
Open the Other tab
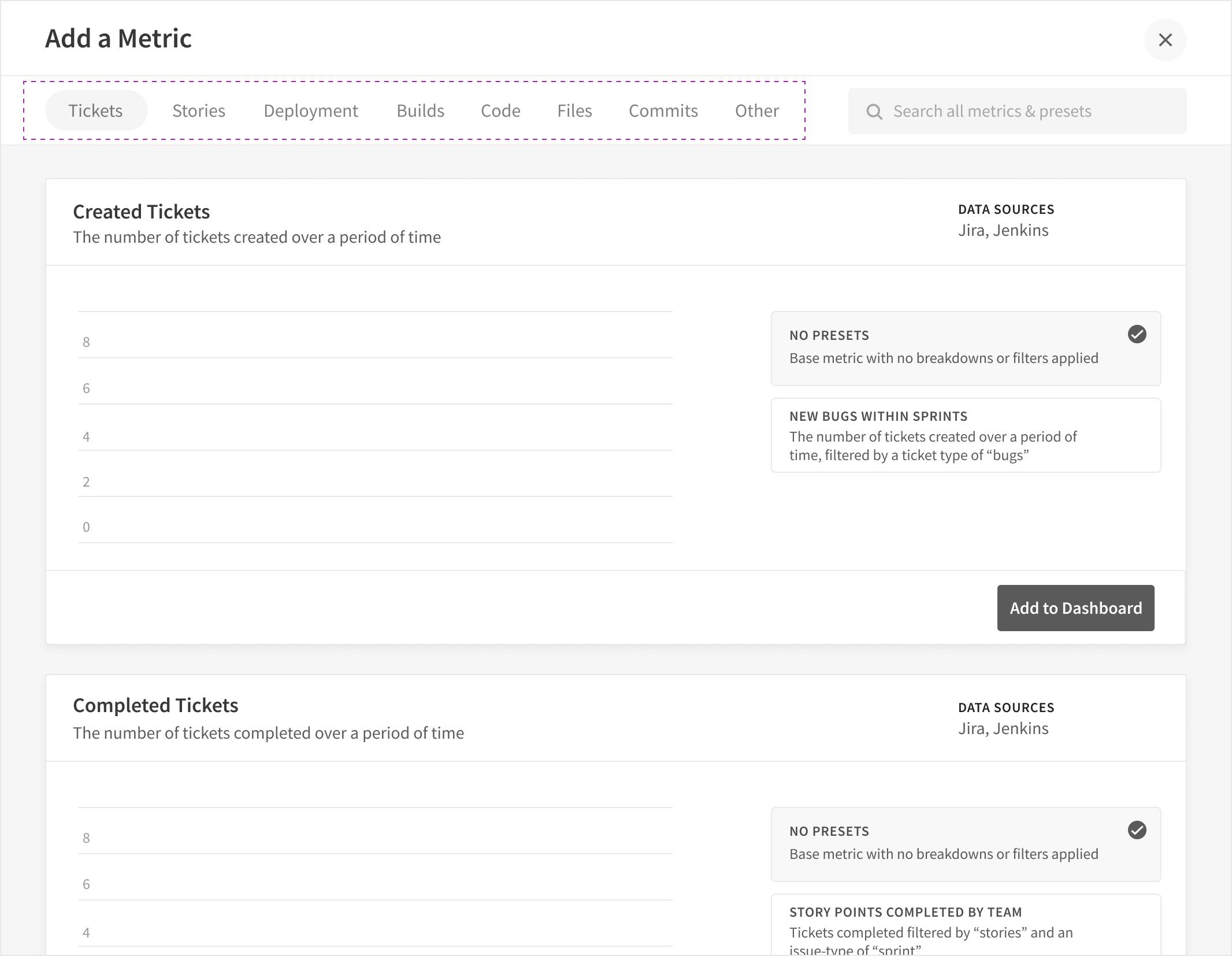pyautogui.click(x=756, y=110)
